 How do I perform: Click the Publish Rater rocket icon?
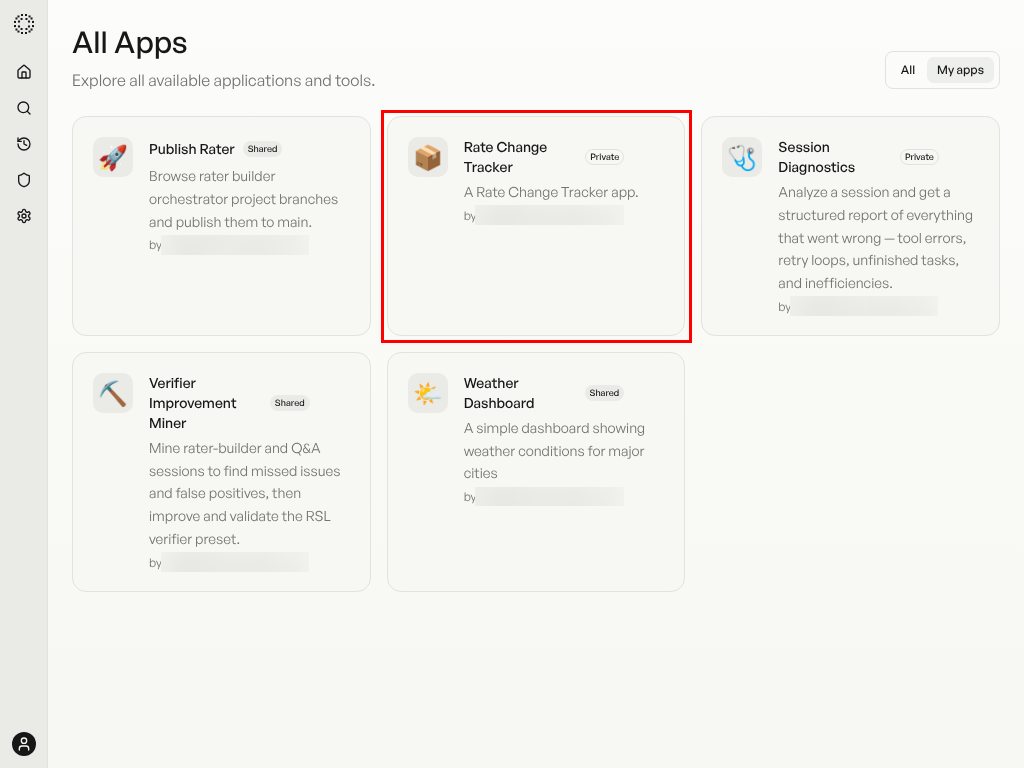(113, 157)
